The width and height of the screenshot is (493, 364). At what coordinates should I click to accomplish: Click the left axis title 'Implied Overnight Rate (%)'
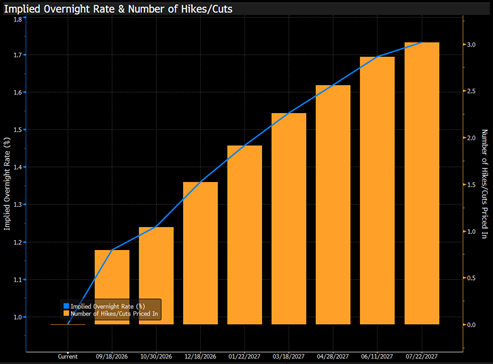7,184
